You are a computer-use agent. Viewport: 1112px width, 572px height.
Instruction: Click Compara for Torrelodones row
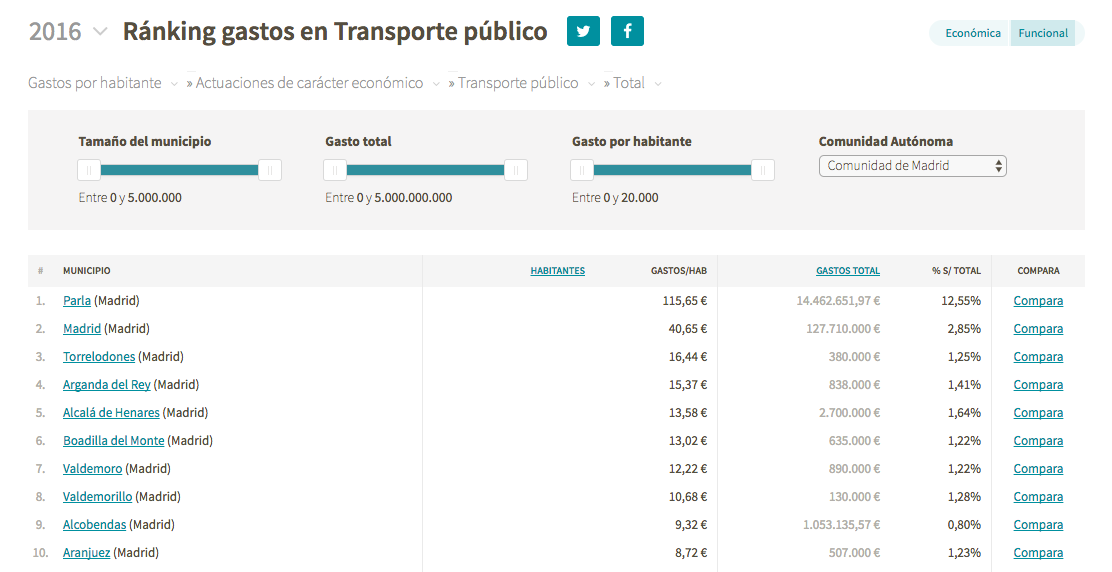pyautogui.click(x=1038, y=357)
